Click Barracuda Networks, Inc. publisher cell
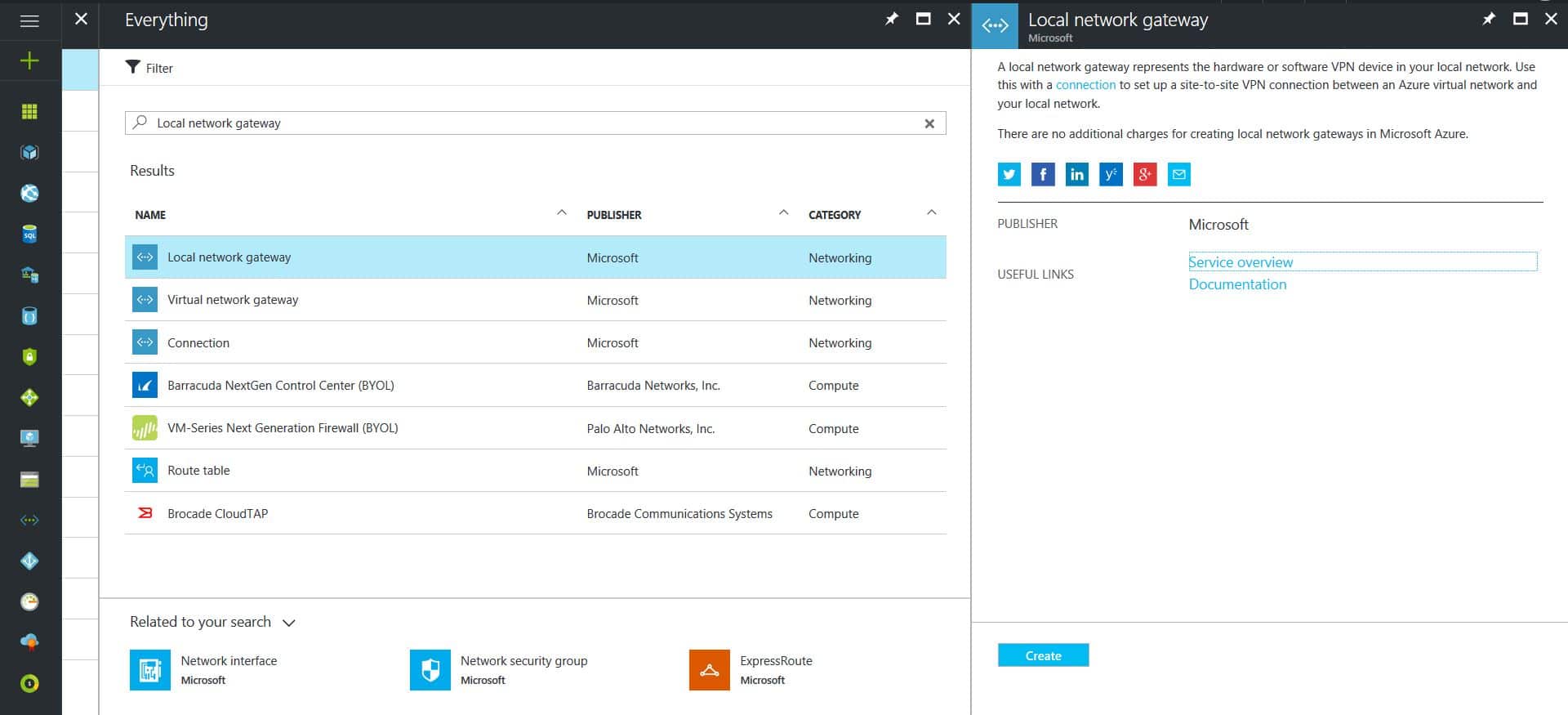 tap(653, 386)
